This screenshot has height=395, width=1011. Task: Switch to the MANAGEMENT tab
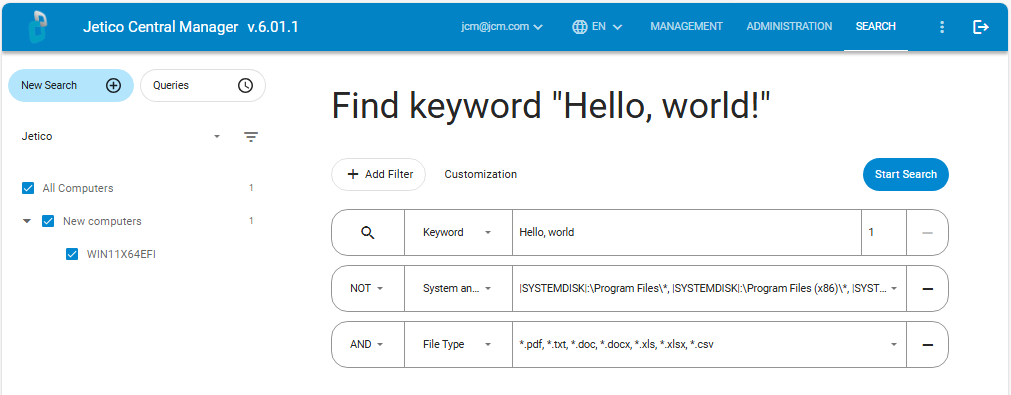coord(686,26)
